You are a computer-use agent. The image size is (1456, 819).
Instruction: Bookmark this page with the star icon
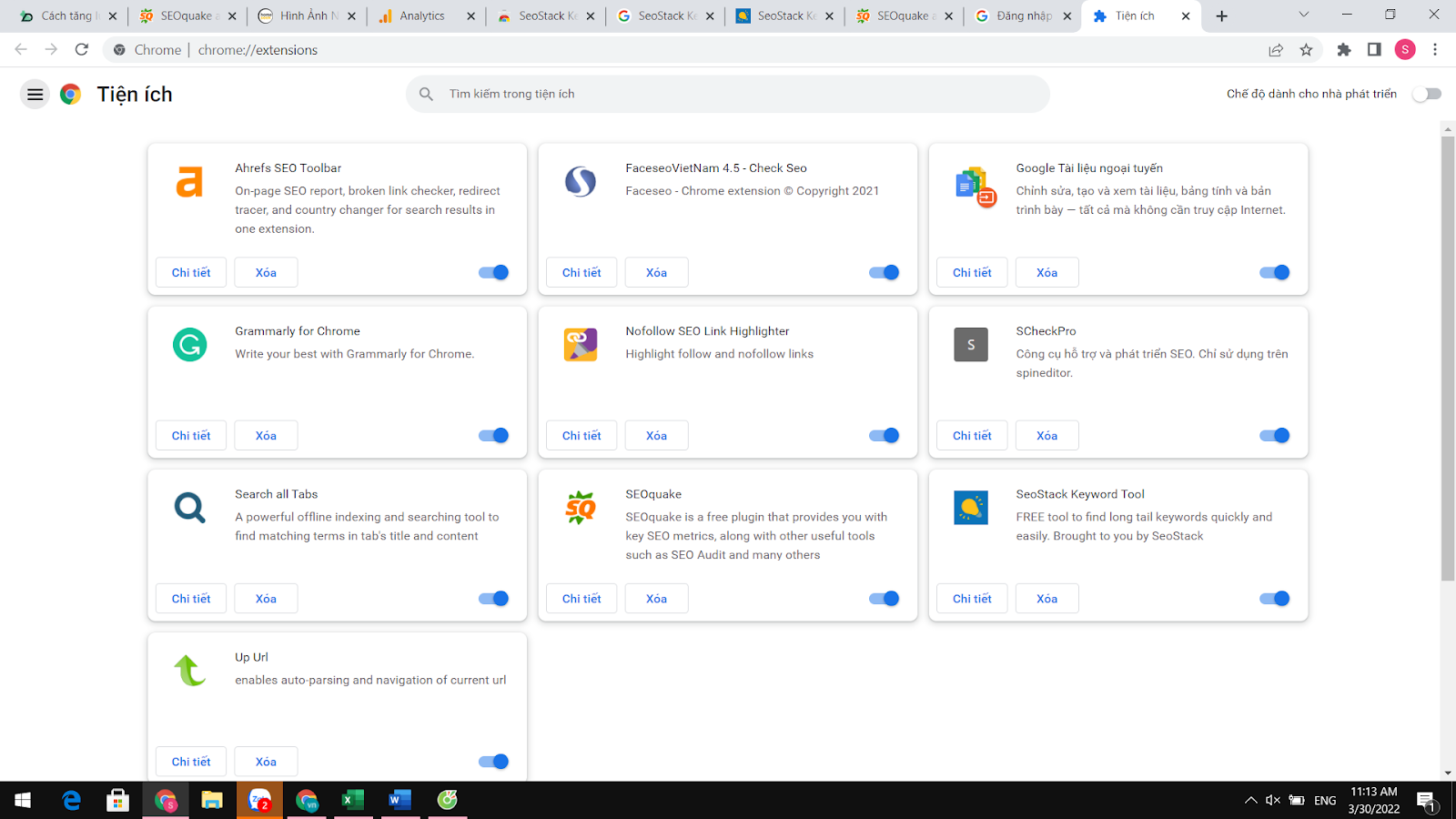[x=1306, y=50]
